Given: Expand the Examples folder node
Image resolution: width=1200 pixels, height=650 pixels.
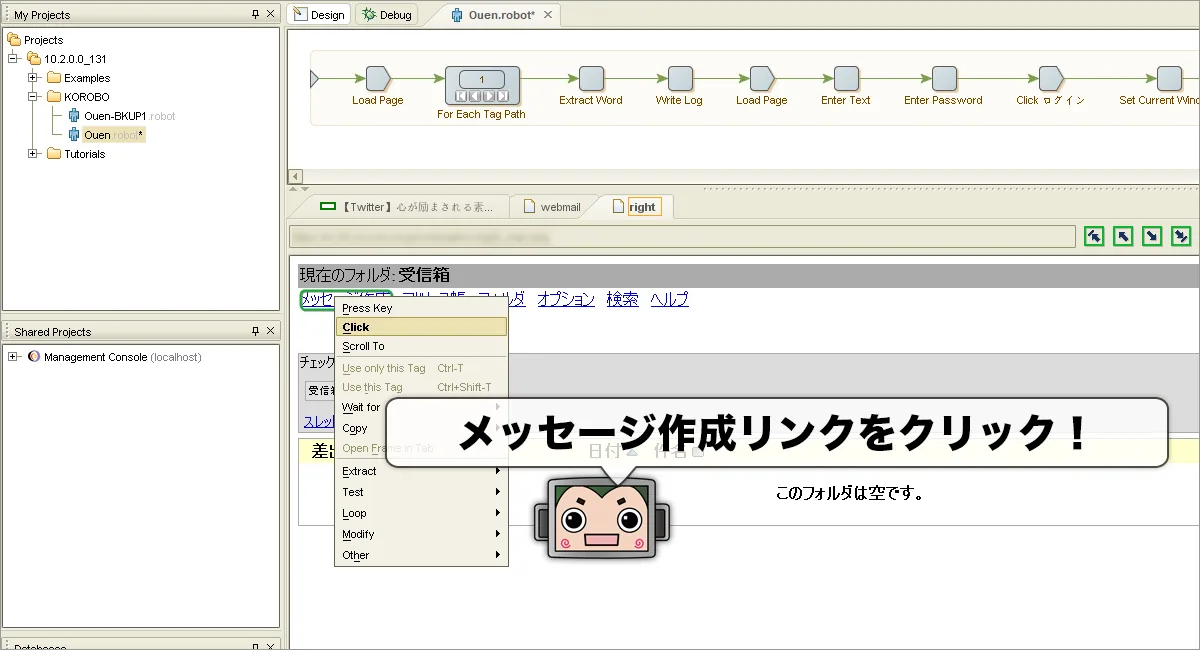Looking at the screenshot, I should [x=33, y=78].
